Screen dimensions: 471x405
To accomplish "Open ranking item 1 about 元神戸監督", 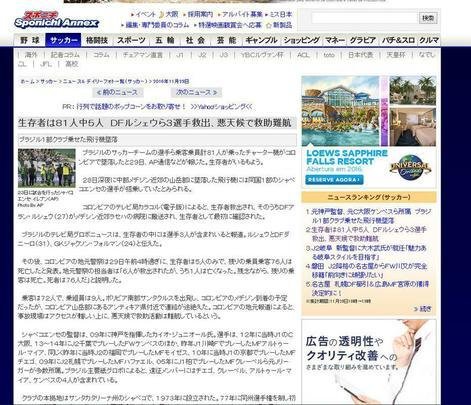I will (371, 216).
